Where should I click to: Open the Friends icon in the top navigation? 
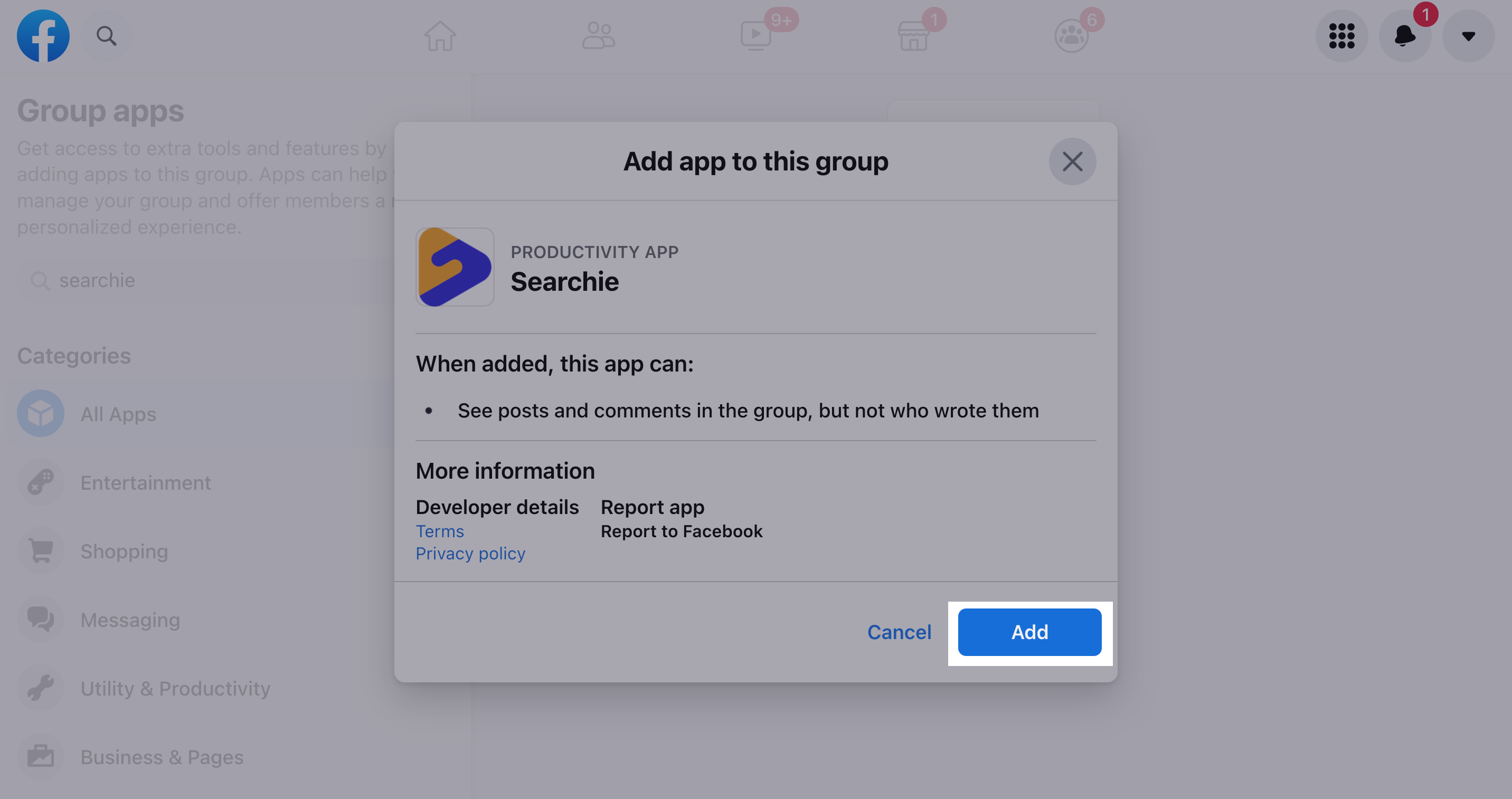pyautogui.click(x=598, y=36)
